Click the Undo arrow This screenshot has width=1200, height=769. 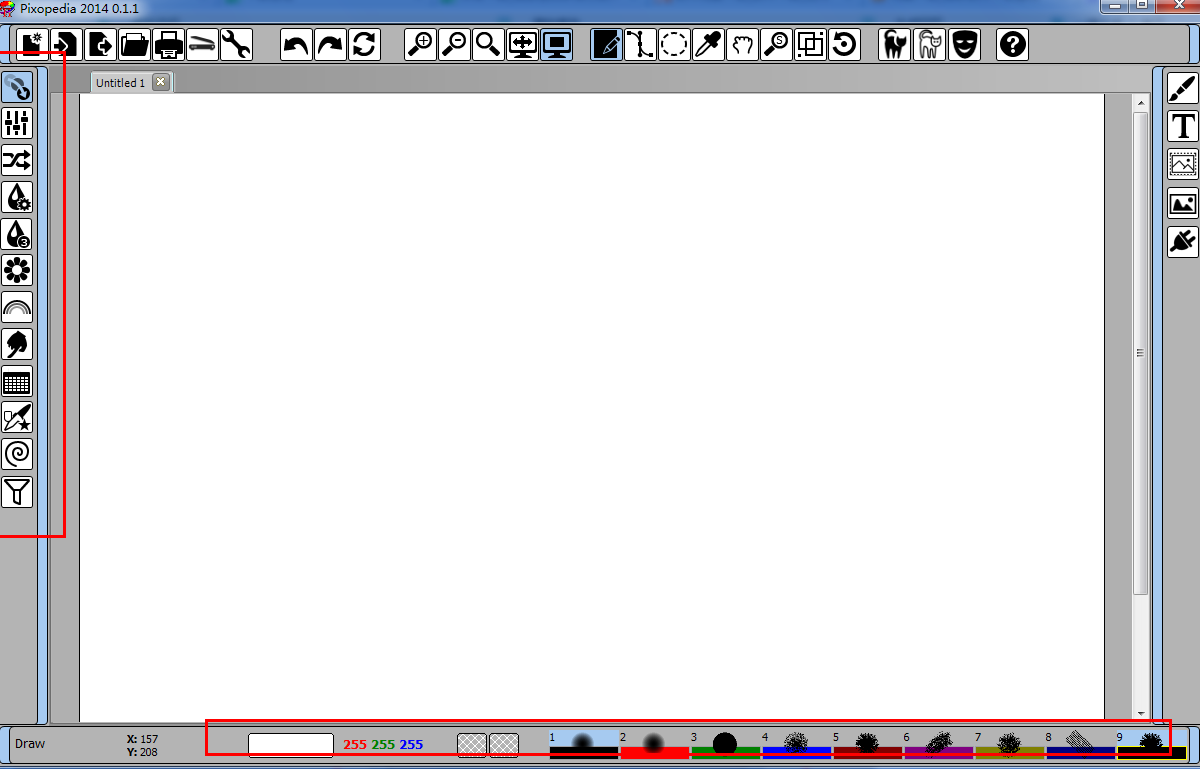point(296,44)
